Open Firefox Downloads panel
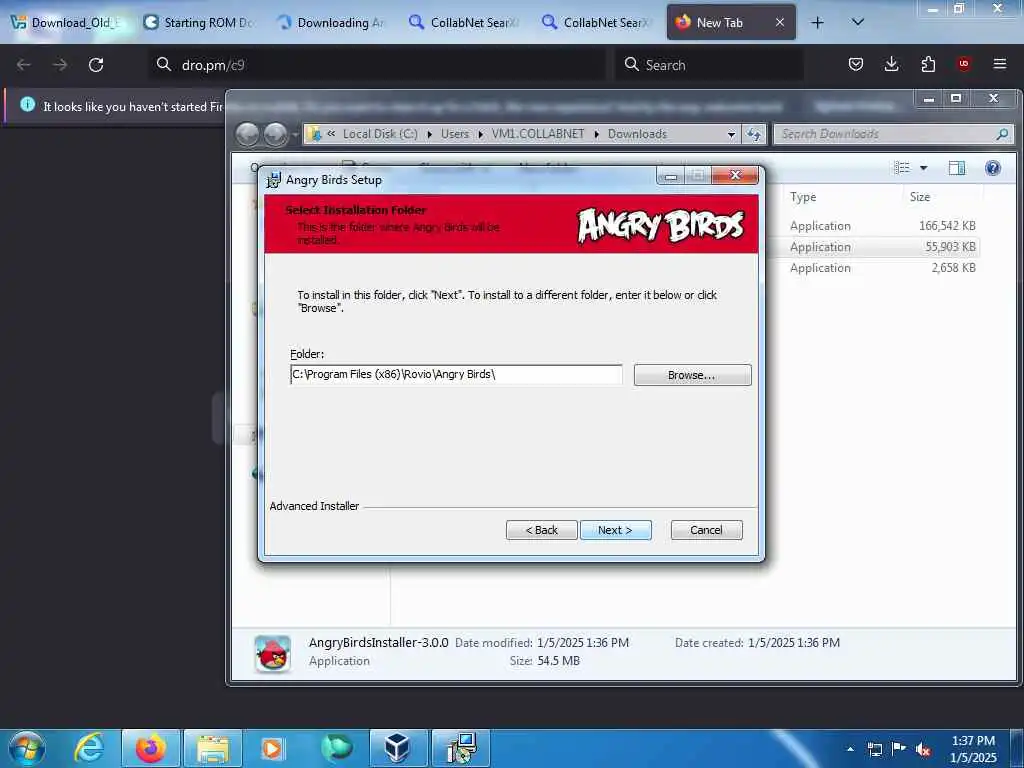The height and width of the screenshot is (768, 1024). click(891, 64)
